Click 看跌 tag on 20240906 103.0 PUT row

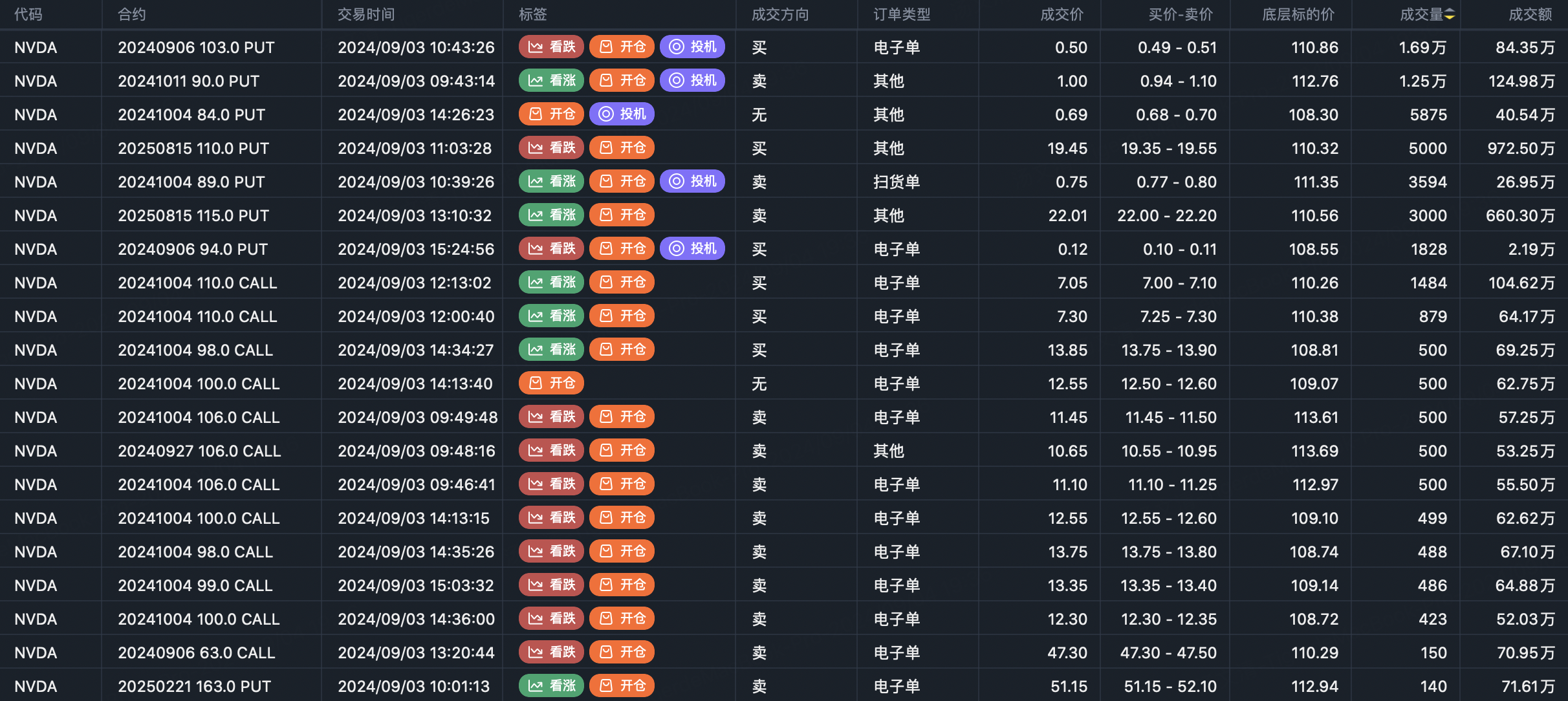pyautogui.click(x=552, y=47)
